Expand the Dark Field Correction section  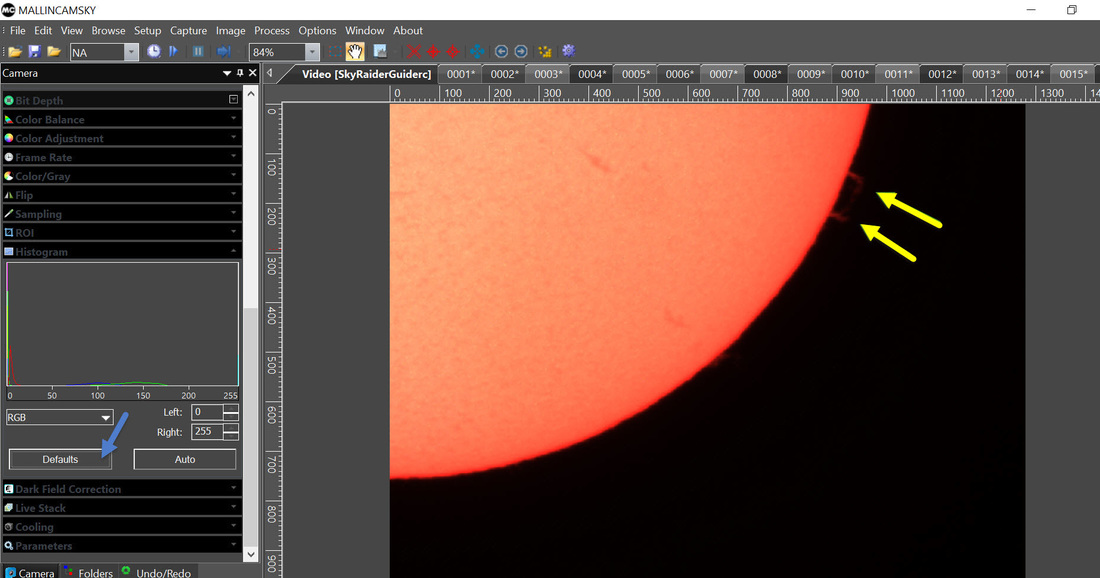pyautogui.click(x=122, y=489)
